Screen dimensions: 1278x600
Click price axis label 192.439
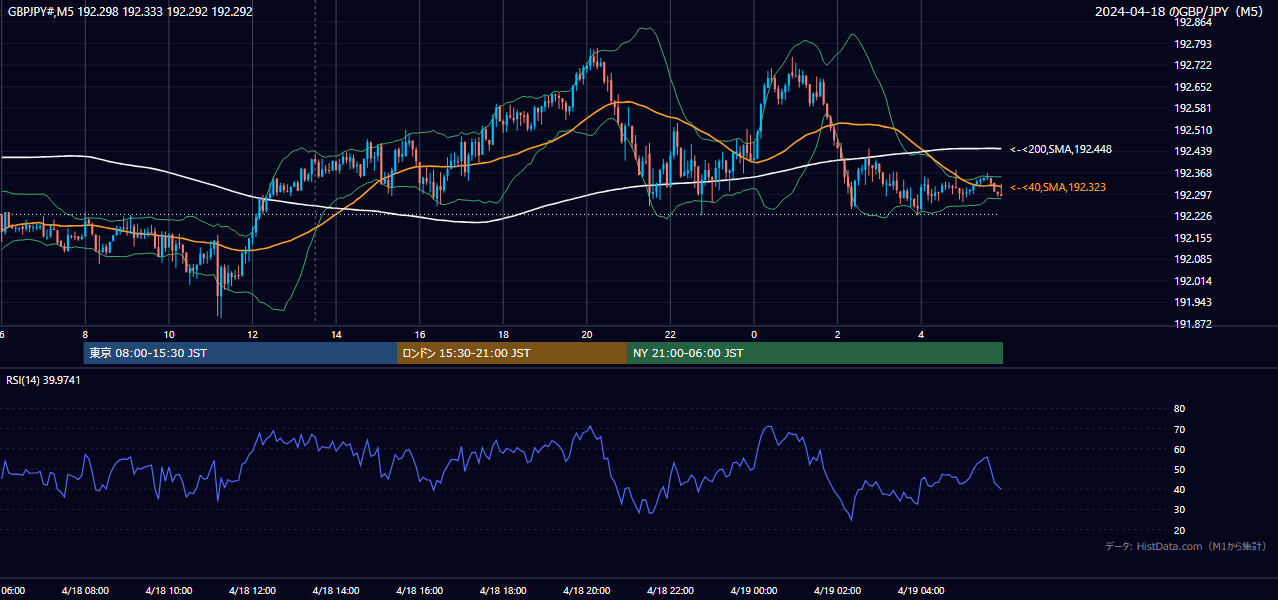(x=1193, y=151)
